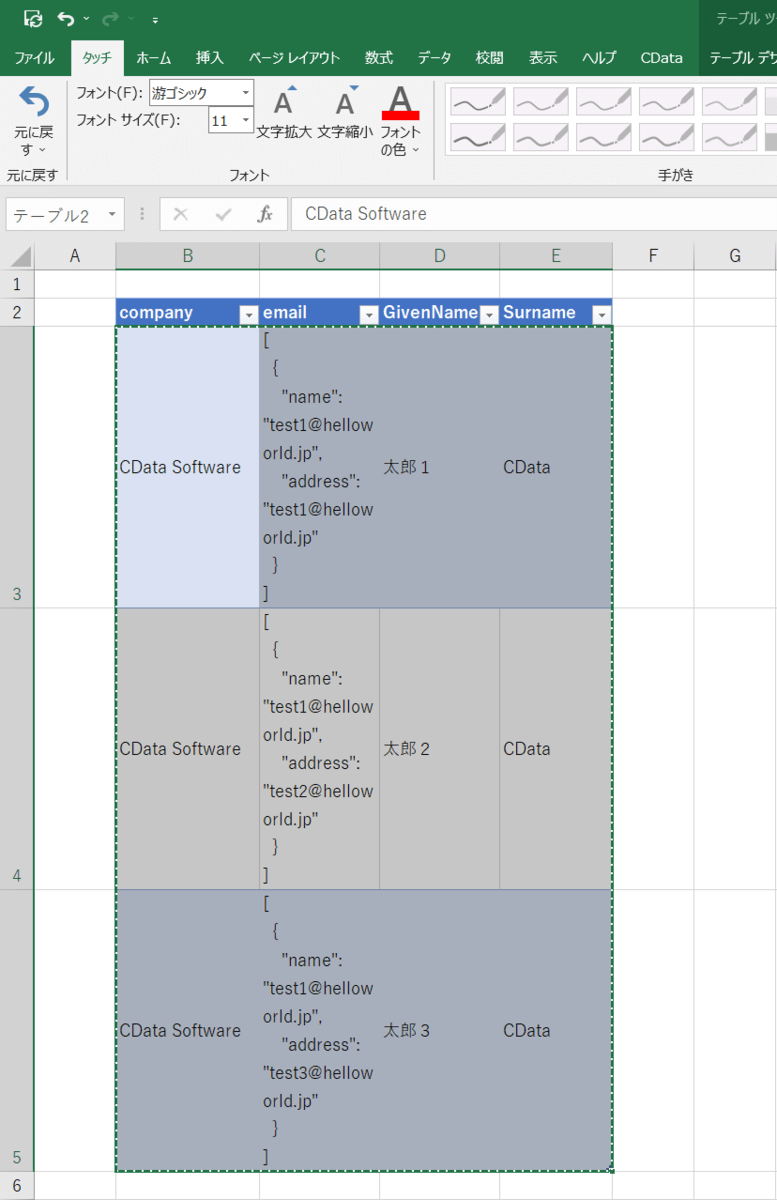
Task: Select row 4 header
Action: (17, 749)
